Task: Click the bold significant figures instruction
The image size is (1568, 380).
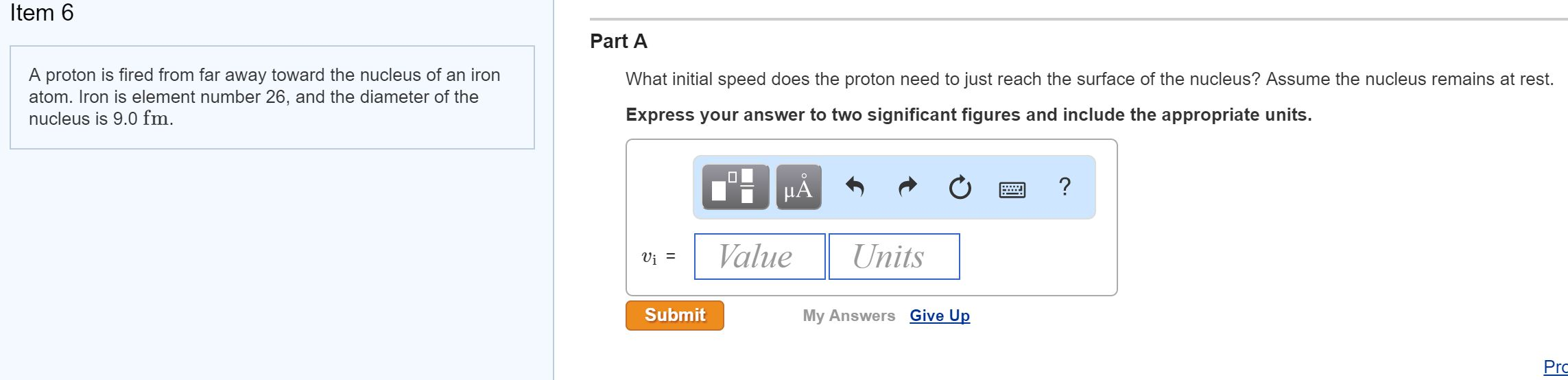Action: pyautogui.click(x=968, y=115)
